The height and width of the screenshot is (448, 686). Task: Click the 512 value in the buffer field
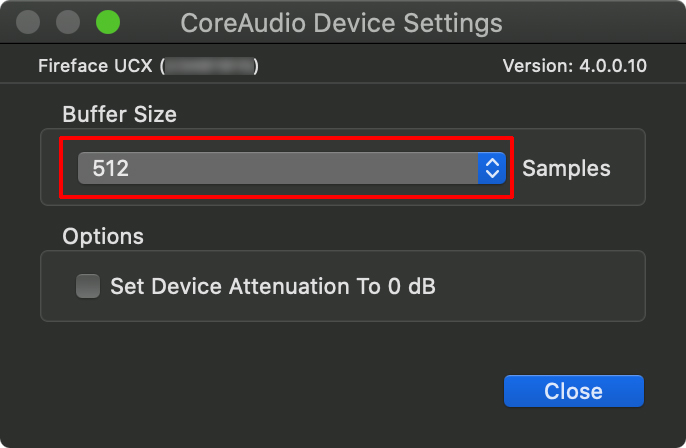click(111, 168)
